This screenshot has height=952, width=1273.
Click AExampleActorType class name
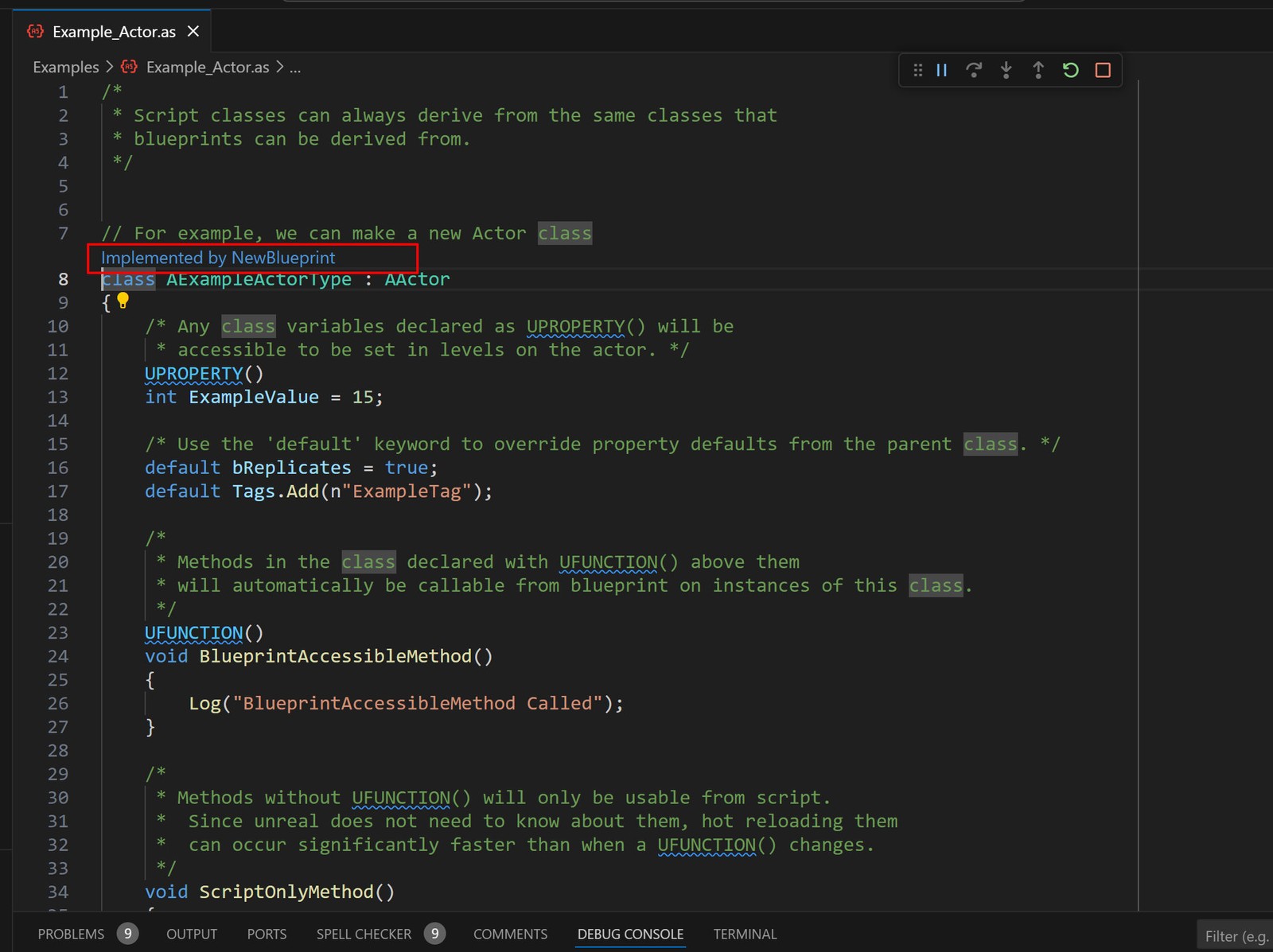click(259, 279)
